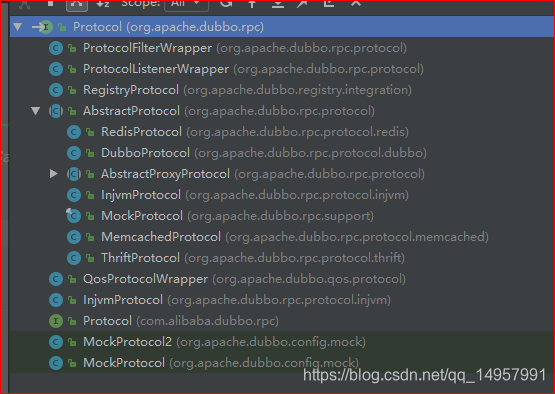Collapse the root Protocol (org.apache.dubbo.rpc) node

18,27
